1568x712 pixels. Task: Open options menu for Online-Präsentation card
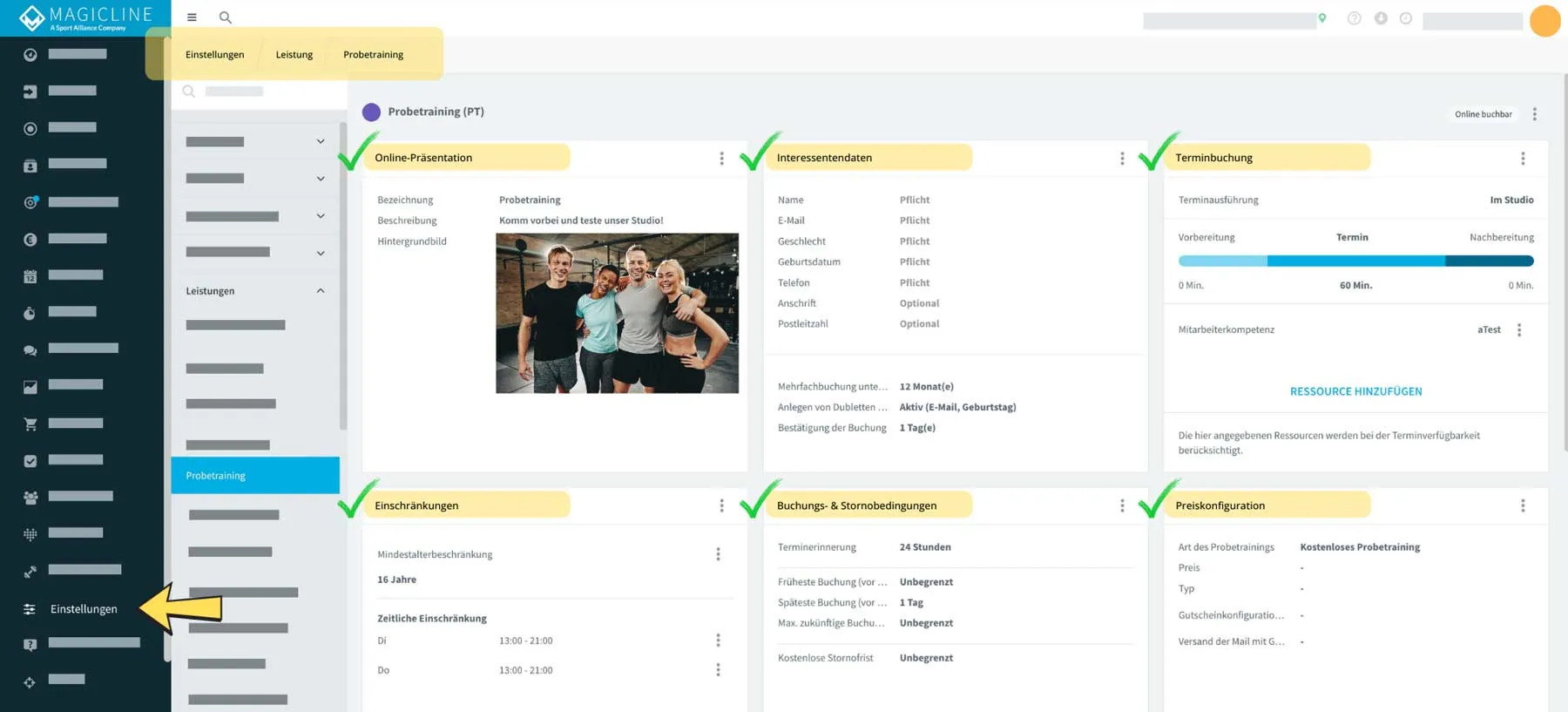click(x=721, y=159)
